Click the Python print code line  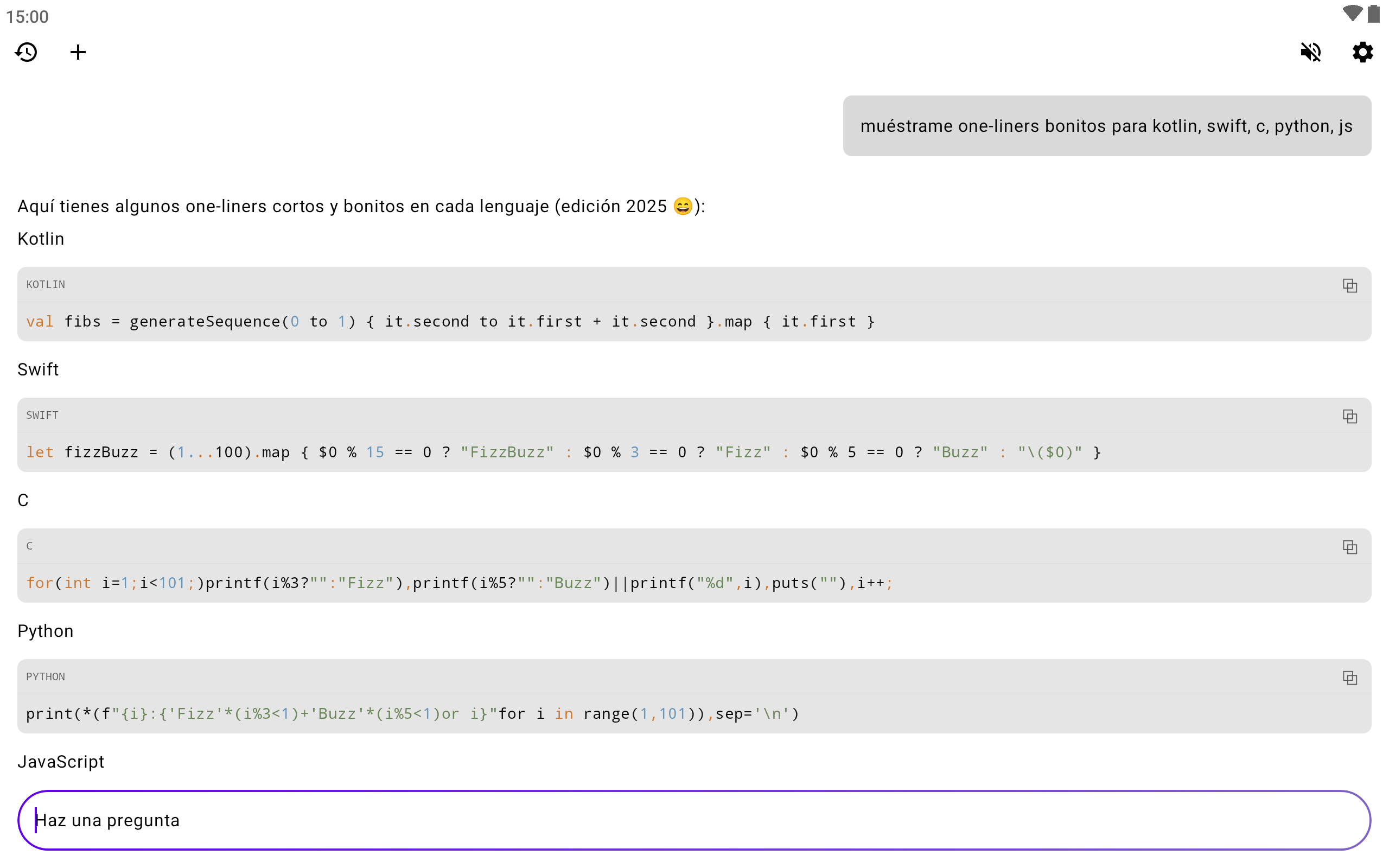(412, 714)
